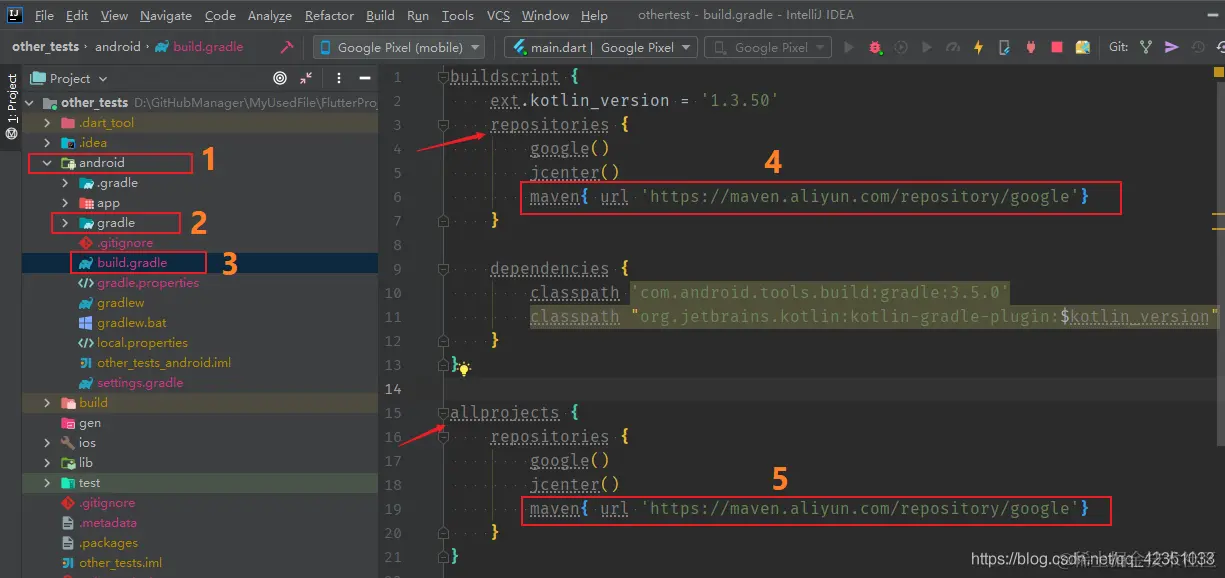Click the Locate/Select Opened File target icon
Screen dimensions: 1225x578
point(280,78)
